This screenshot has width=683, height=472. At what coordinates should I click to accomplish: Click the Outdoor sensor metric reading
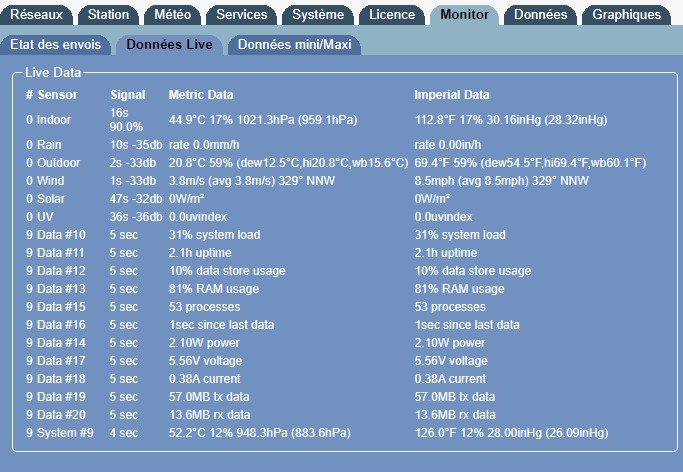(288, 163)
